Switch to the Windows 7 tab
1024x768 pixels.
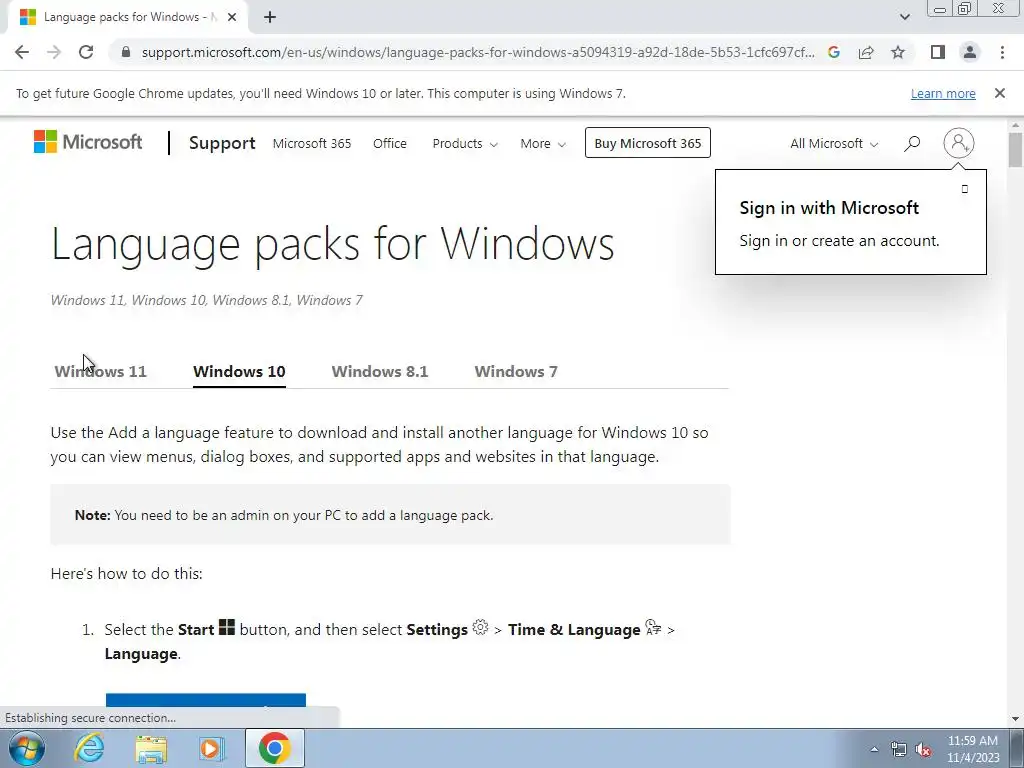[x=516, y=372]
